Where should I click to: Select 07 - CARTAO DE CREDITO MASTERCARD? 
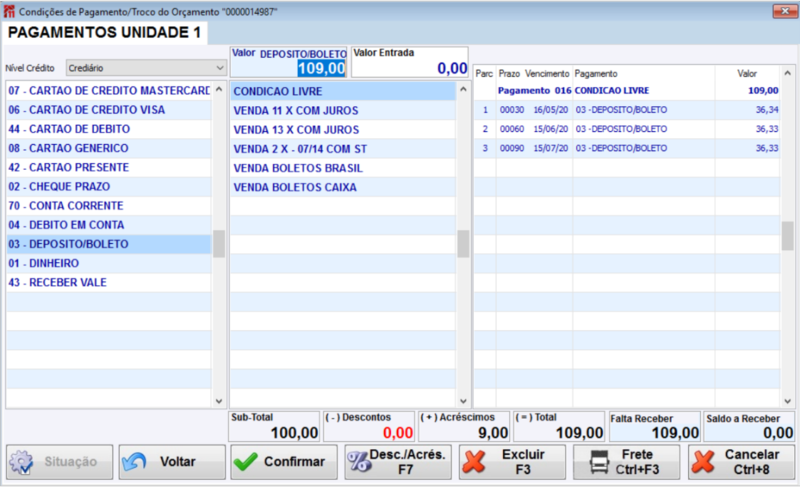point(109,91)
